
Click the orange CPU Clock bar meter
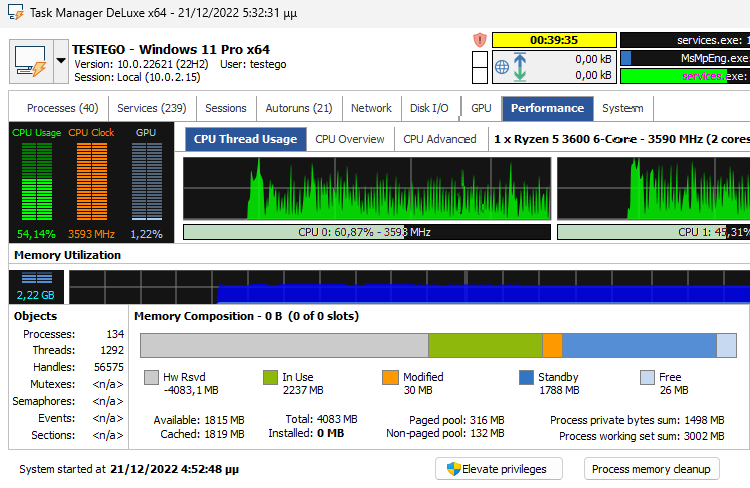[92, 182]
